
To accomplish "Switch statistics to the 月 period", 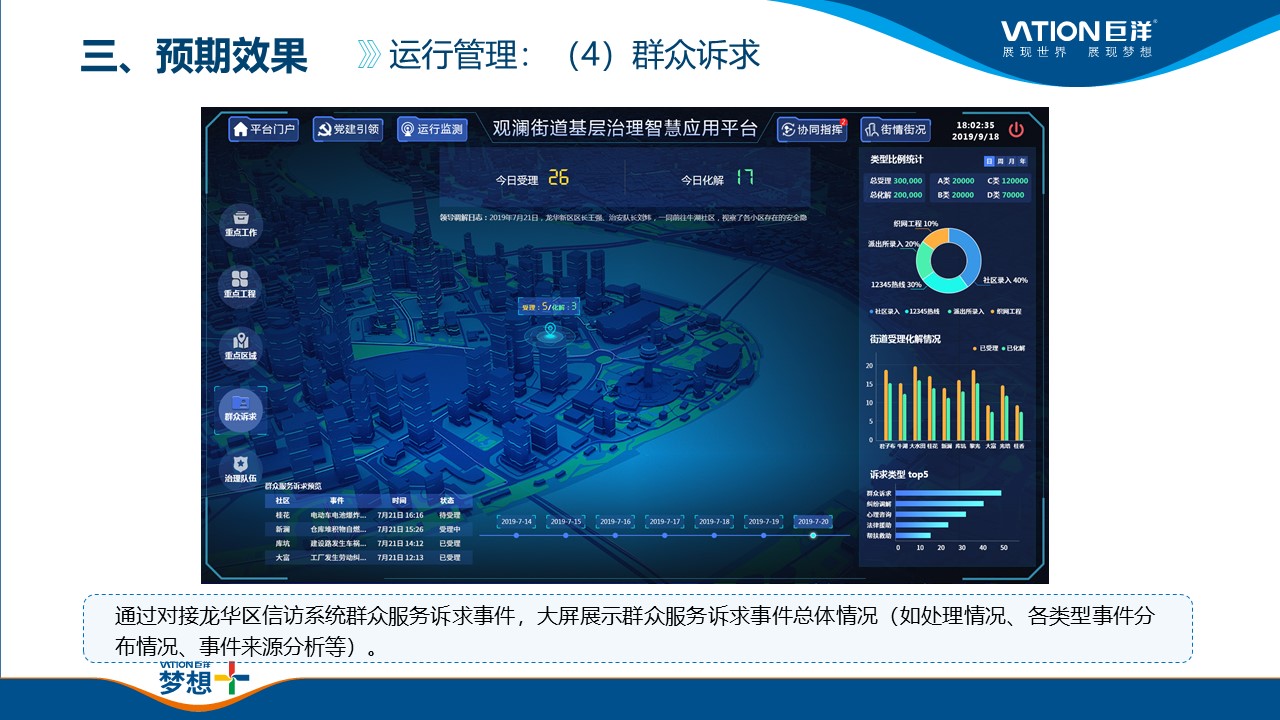I will click(x=1011, y=160).
